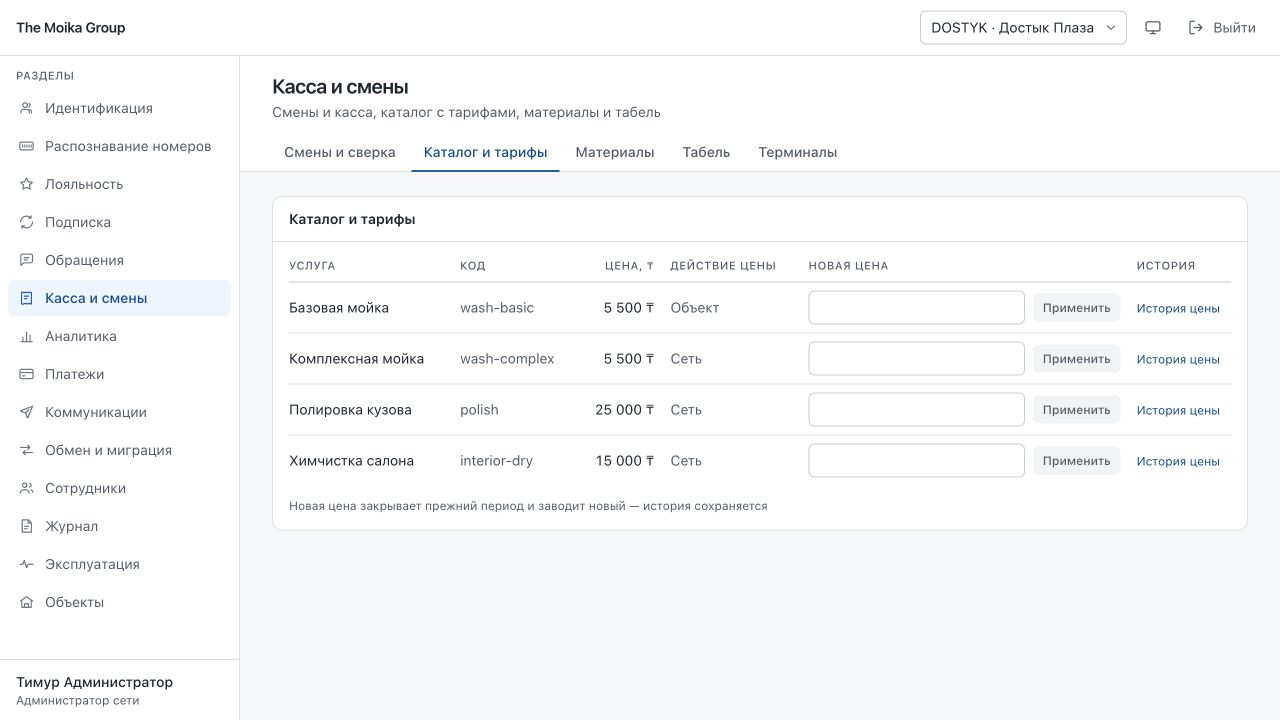1280x720 pixels.
Task: Focus the new price field for Базовая мойка
Action: [x=917, y=308]
